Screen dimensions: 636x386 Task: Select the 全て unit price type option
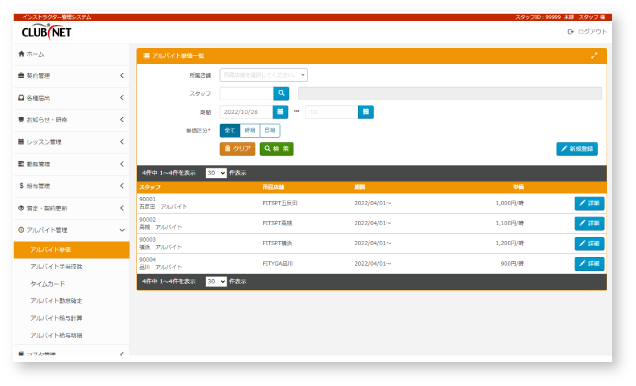point(230,131)
